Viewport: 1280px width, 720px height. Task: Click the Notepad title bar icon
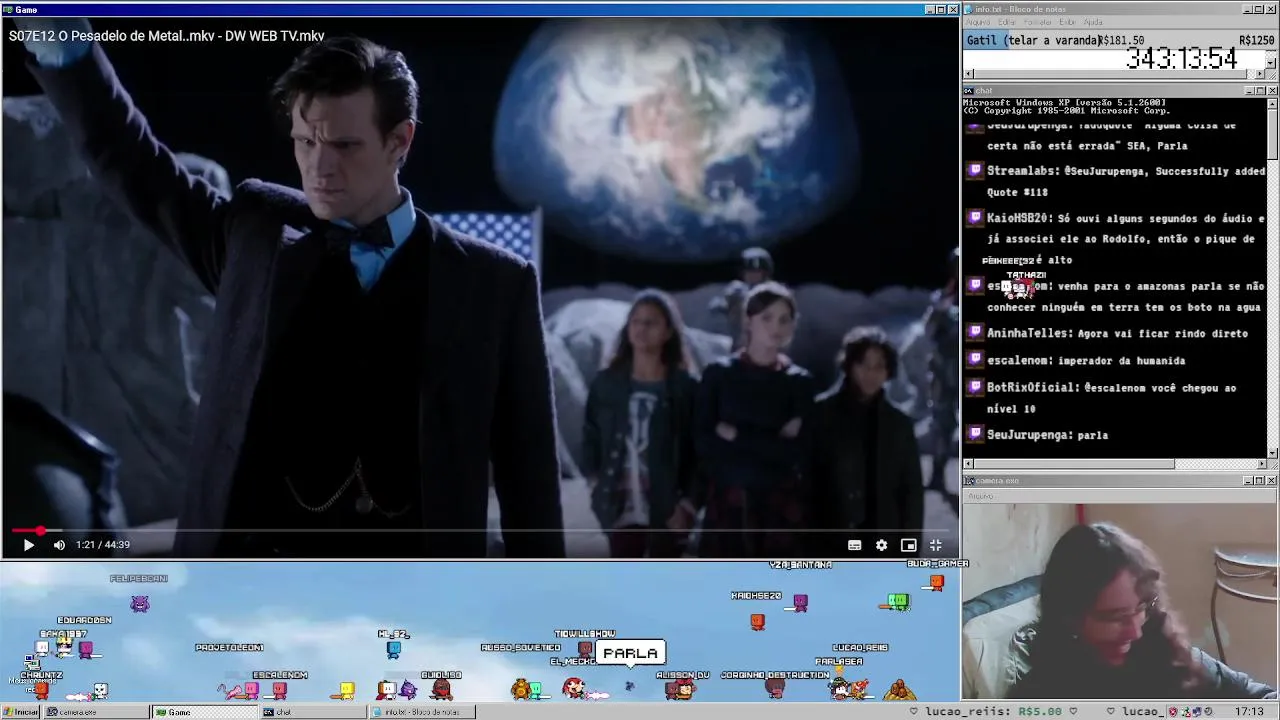tap(969, 9)
